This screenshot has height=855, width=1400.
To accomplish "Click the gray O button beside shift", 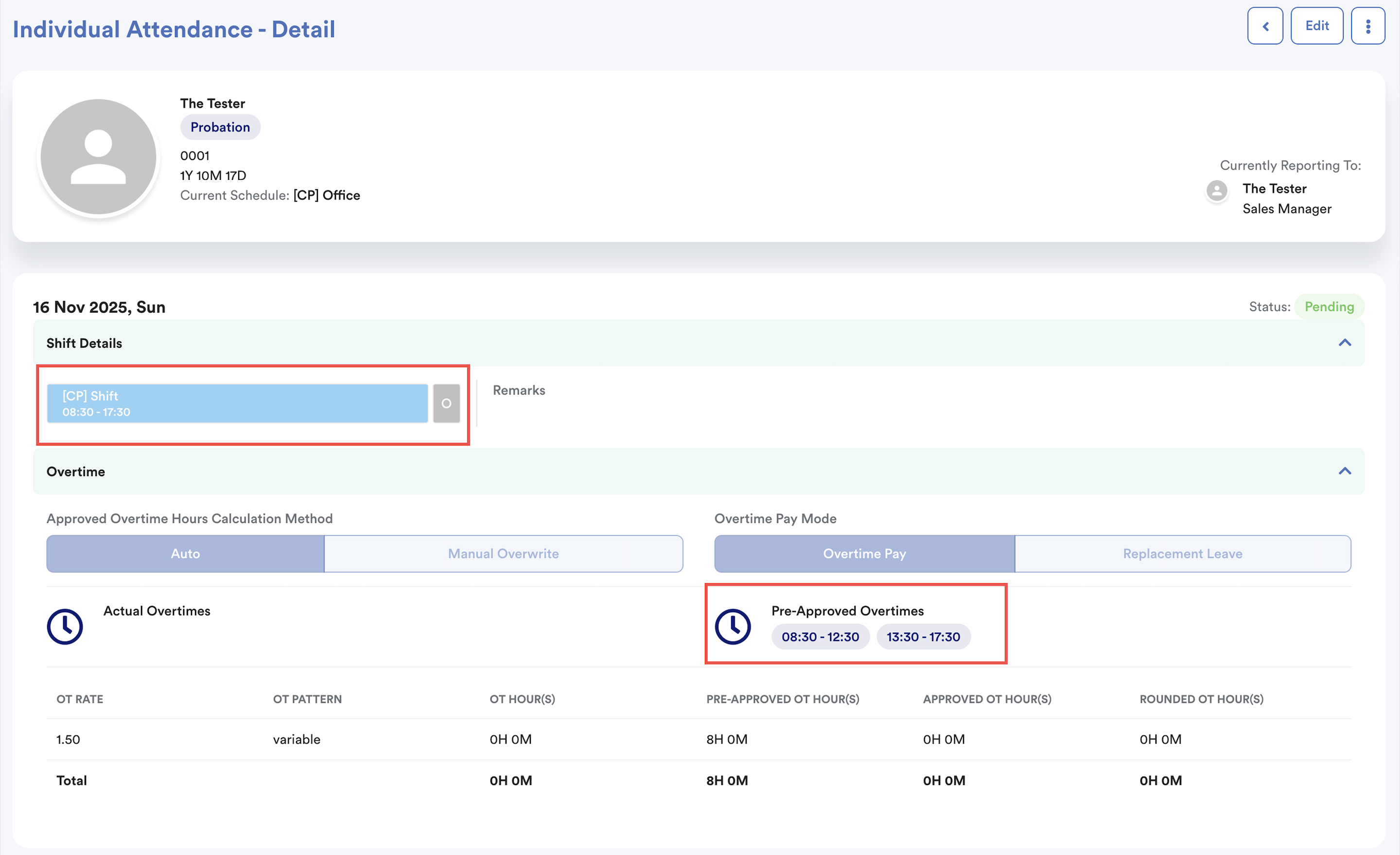I will click(x=446, y=403).
